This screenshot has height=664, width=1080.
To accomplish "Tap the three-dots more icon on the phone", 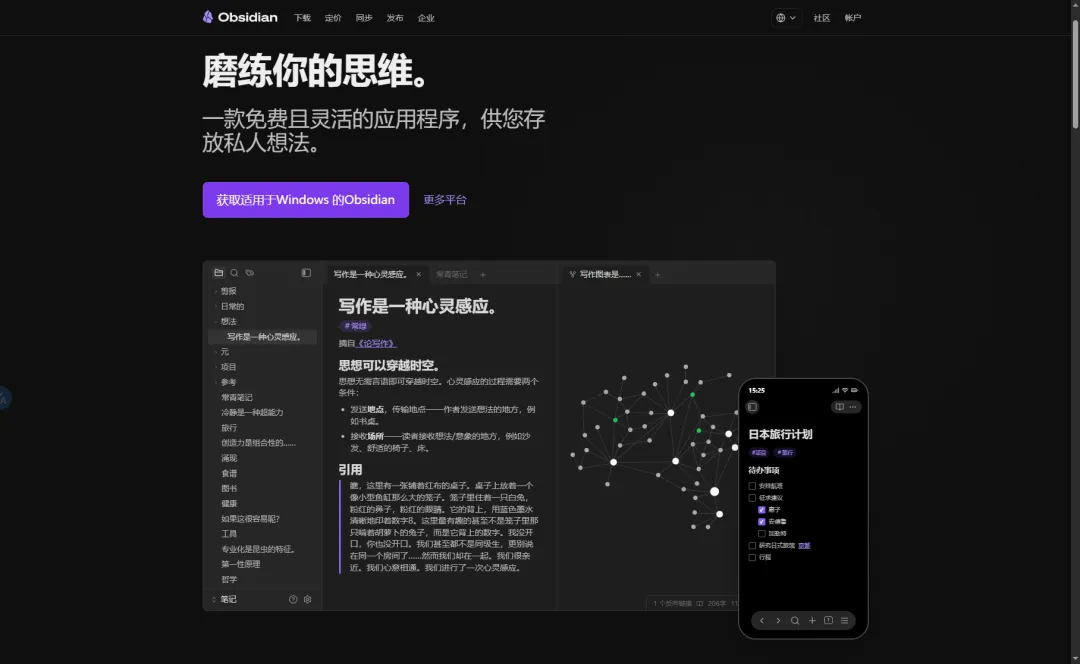I will pyautogui.click(x=853, y=407).
